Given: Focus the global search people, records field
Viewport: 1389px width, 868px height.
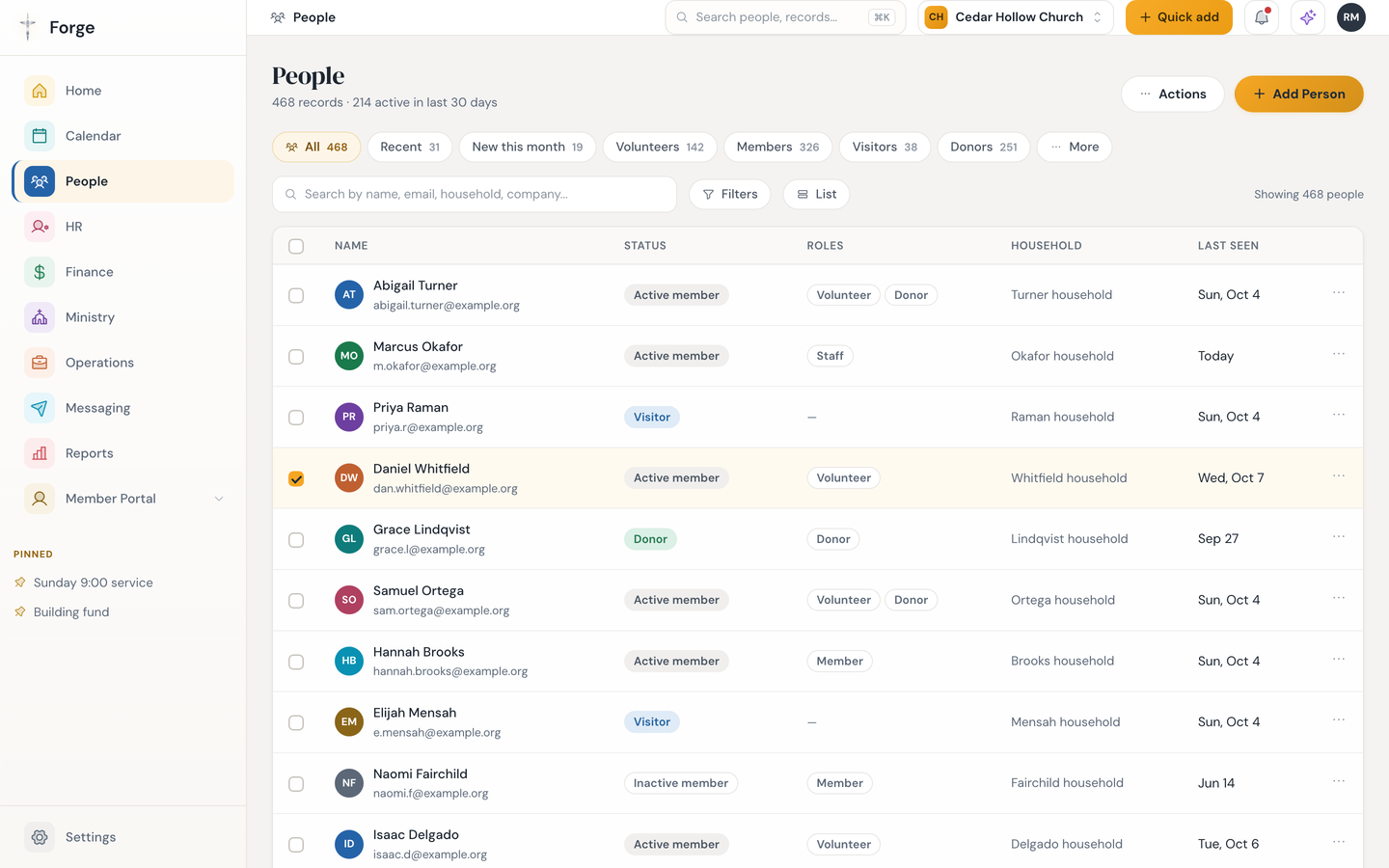Looking at the screenshot, I should pyautogui.click(x=785, y=17).
